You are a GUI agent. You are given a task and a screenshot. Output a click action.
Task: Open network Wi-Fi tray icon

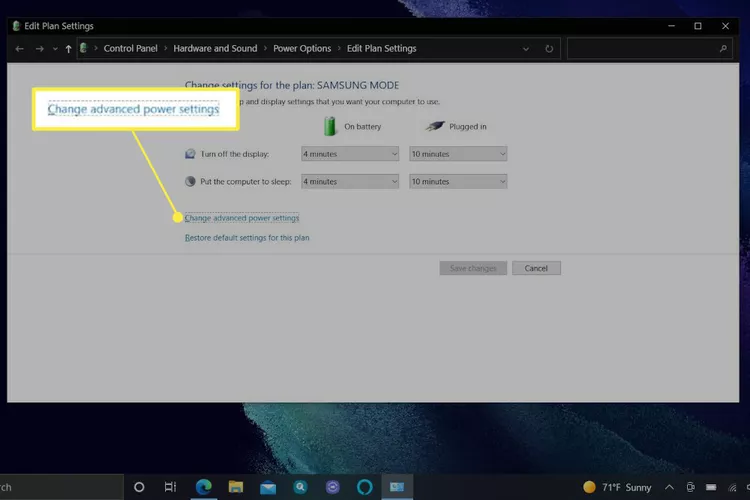732,488
